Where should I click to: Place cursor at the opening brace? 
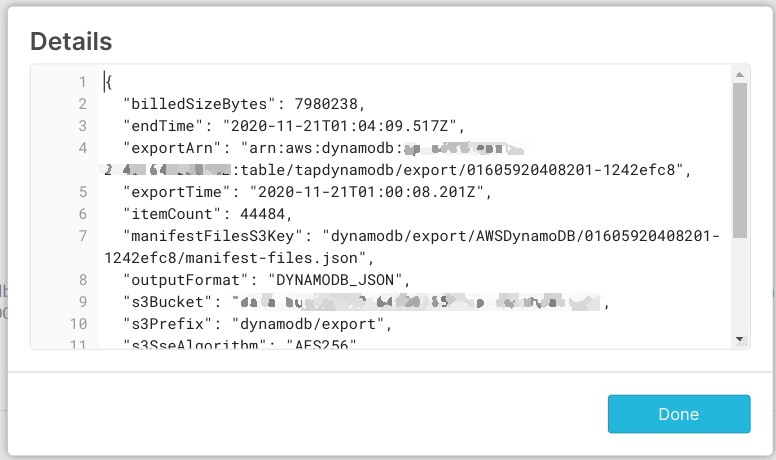[x=107, y=81]
